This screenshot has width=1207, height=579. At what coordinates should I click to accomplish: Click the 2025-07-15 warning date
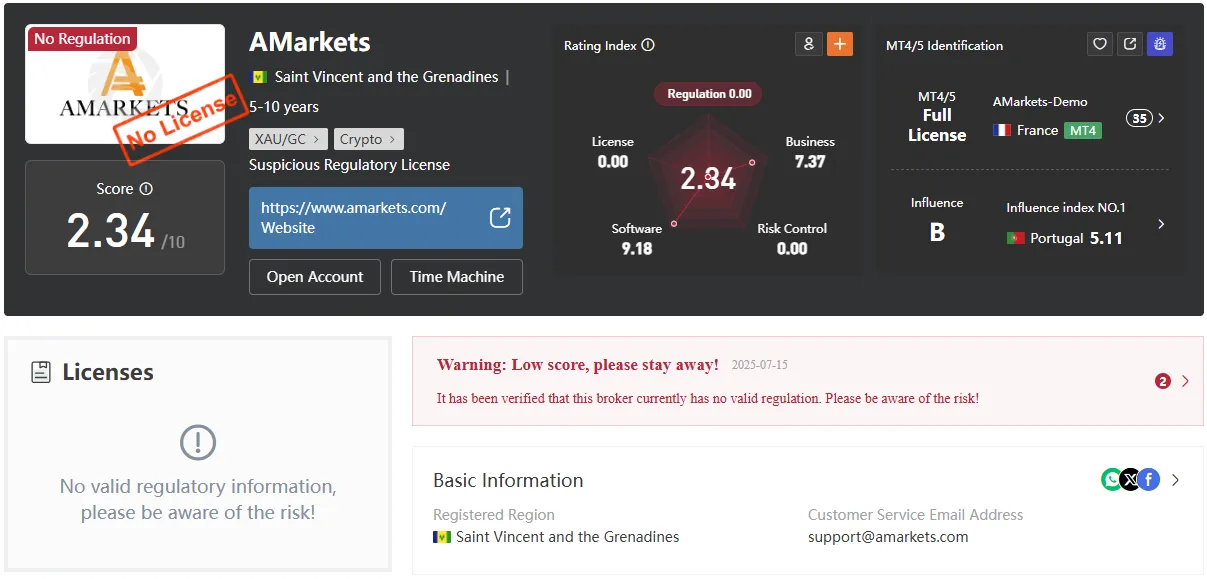coord(760,365)
